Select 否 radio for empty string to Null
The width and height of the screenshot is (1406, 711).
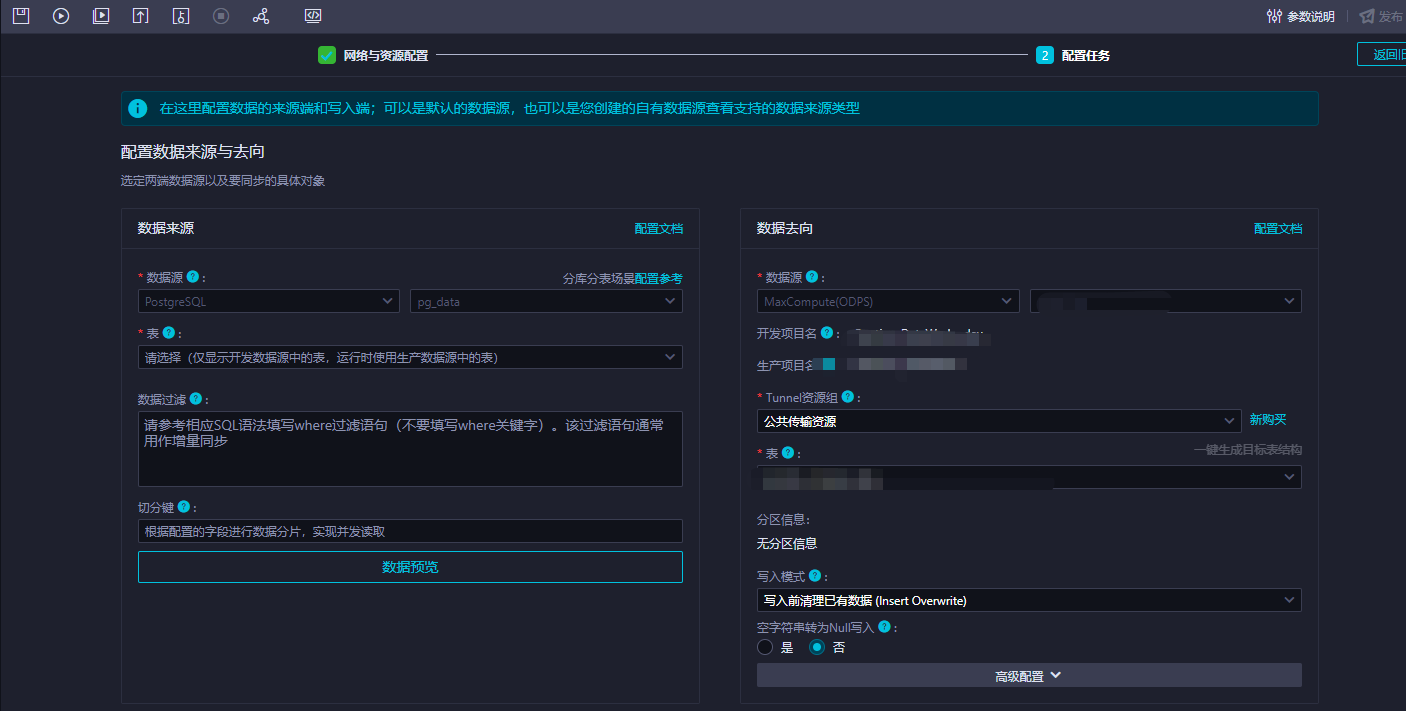tap(817, 647)
